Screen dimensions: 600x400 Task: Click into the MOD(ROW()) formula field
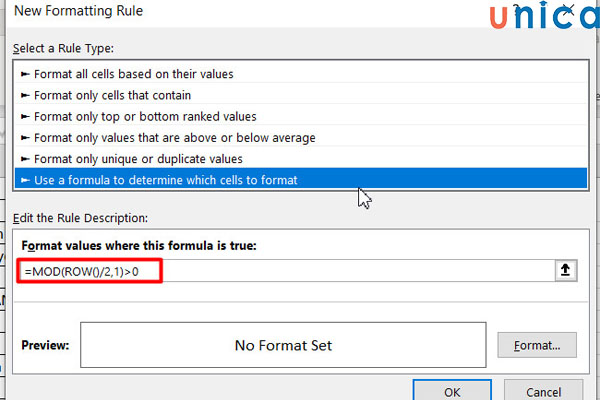click(x=300, y=271)
